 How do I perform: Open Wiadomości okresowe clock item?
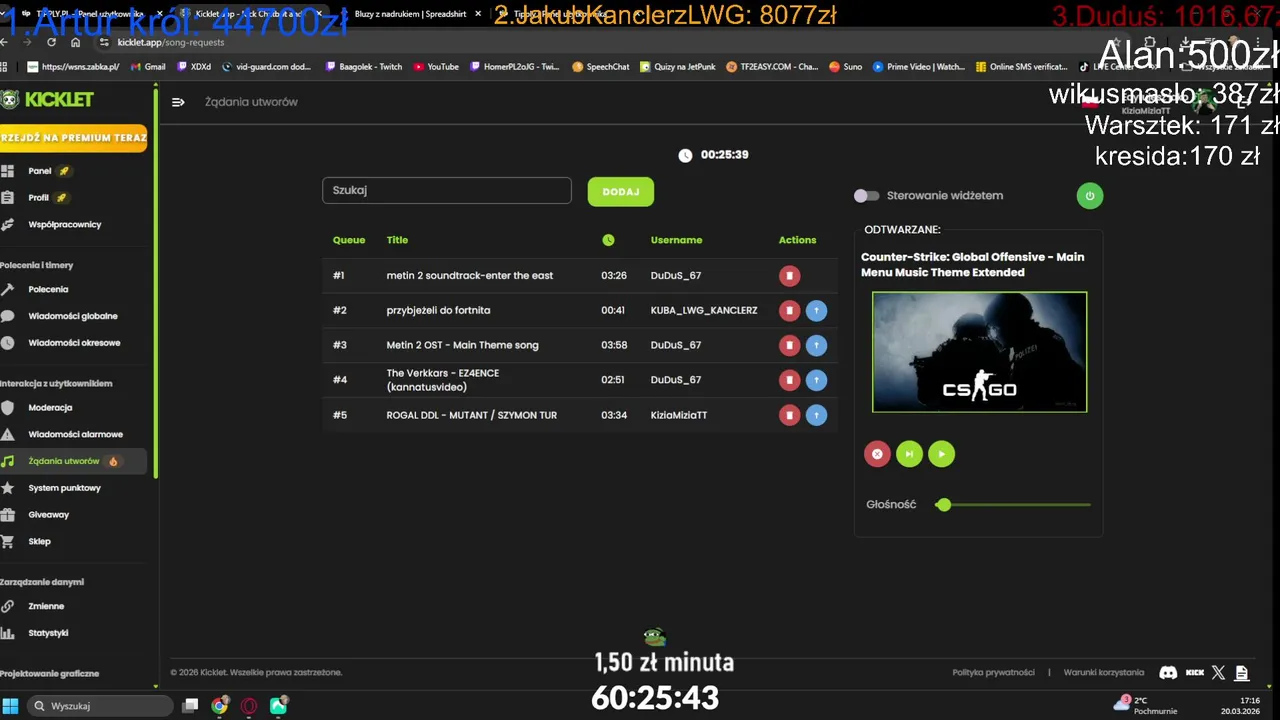74,343
